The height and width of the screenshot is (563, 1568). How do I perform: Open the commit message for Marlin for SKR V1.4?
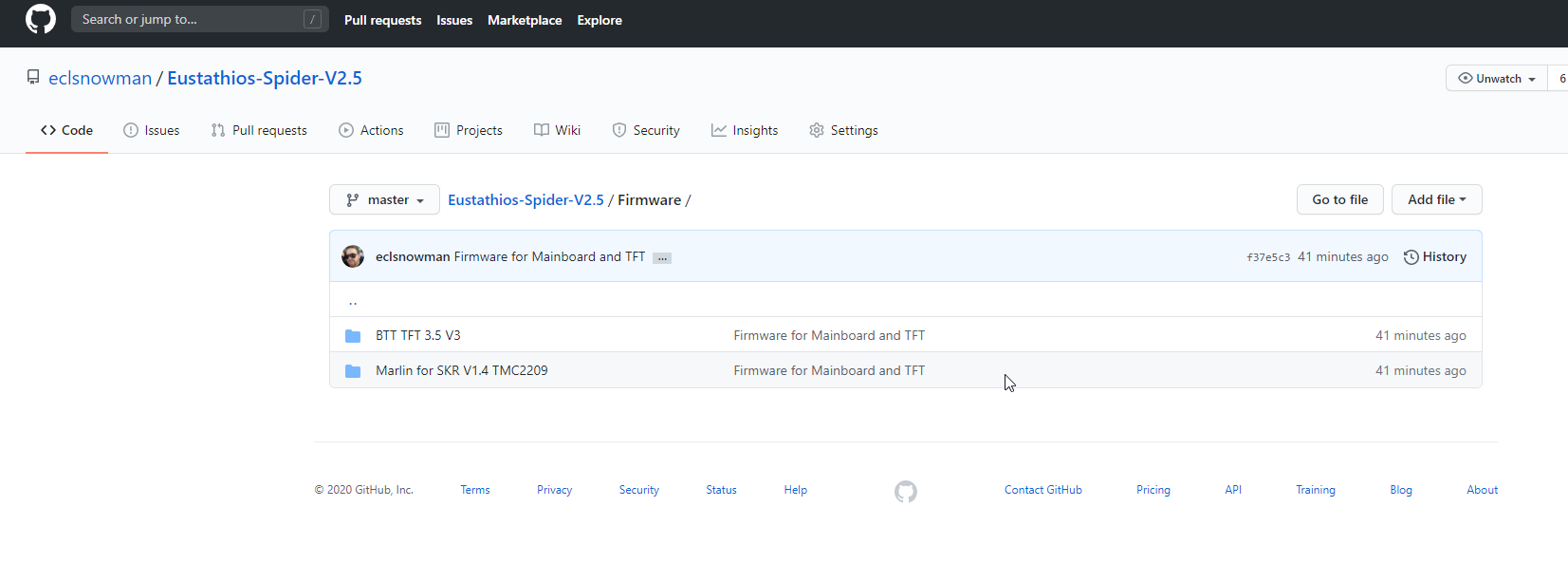[x=829, y=370]
